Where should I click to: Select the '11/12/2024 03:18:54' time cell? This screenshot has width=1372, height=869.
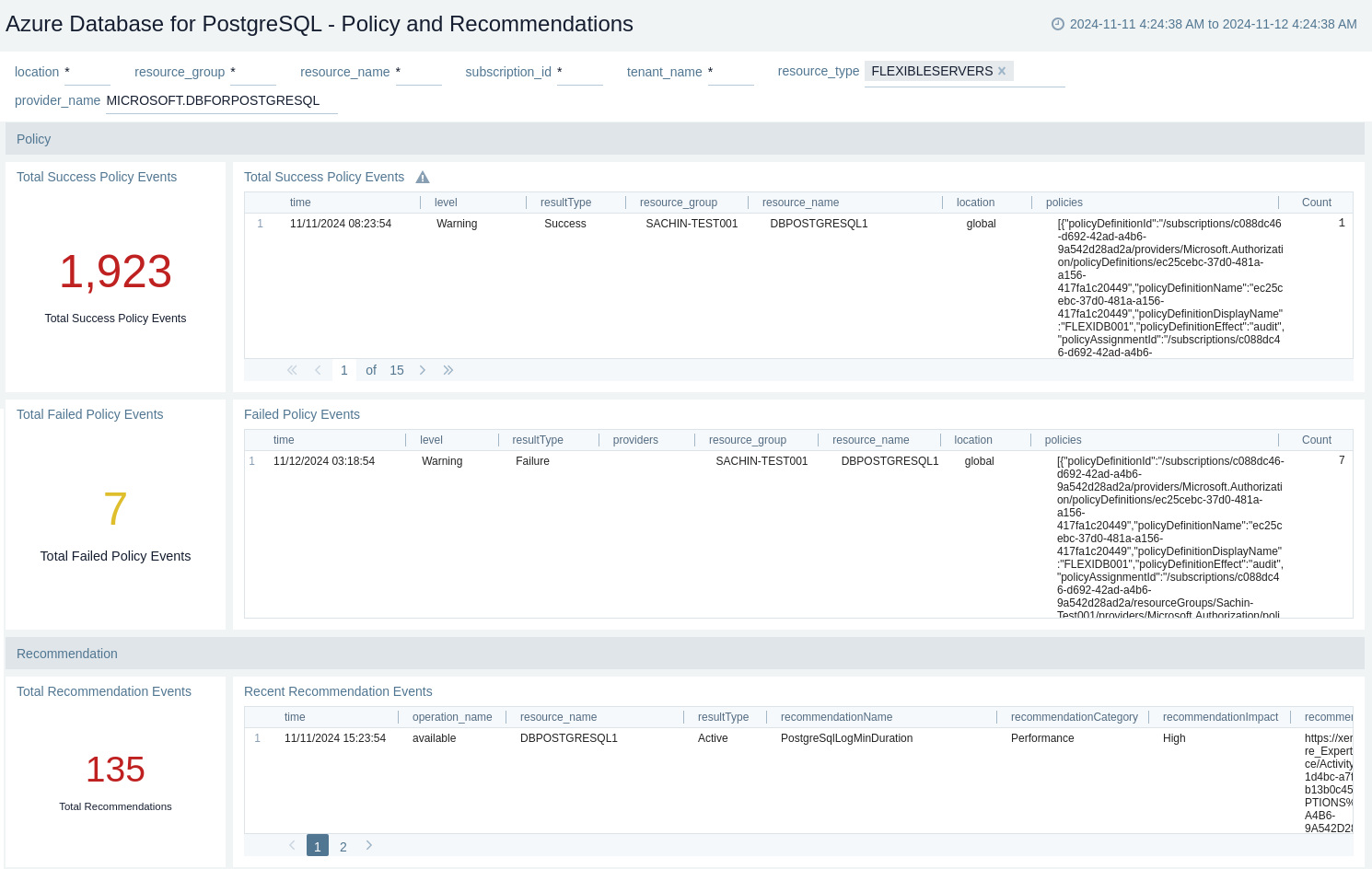click(x=324, y=461)
